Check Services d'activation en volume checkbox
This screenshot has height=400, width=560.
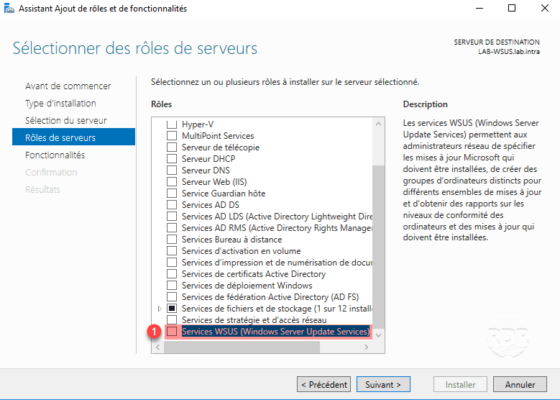click(172, 251)
